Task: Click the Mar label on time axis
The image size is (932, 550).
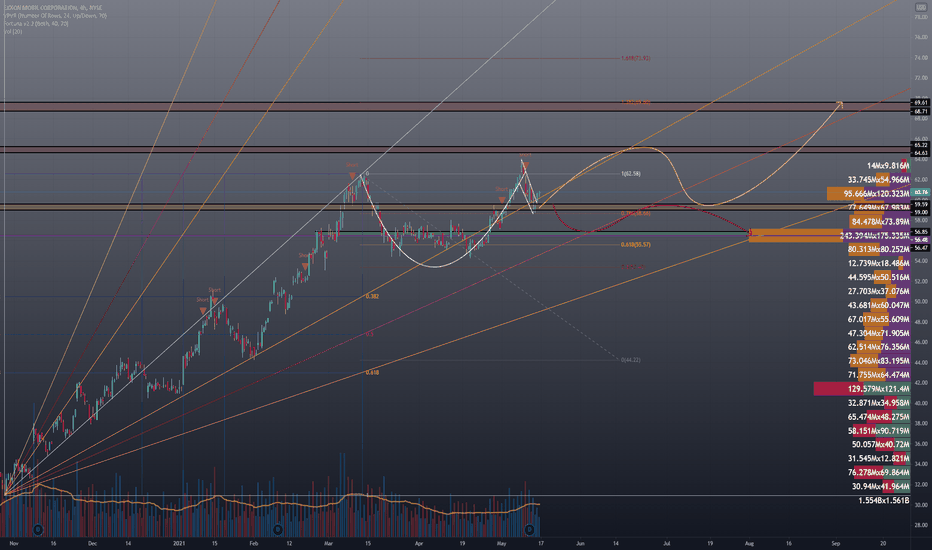Action: [329, 543]
